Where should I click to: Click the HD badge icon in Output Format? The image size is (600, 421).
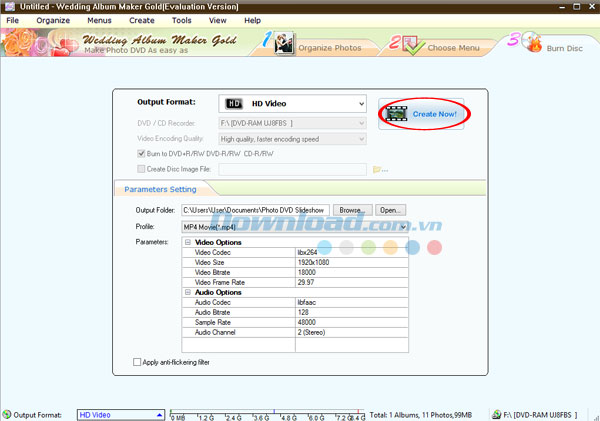234,104
